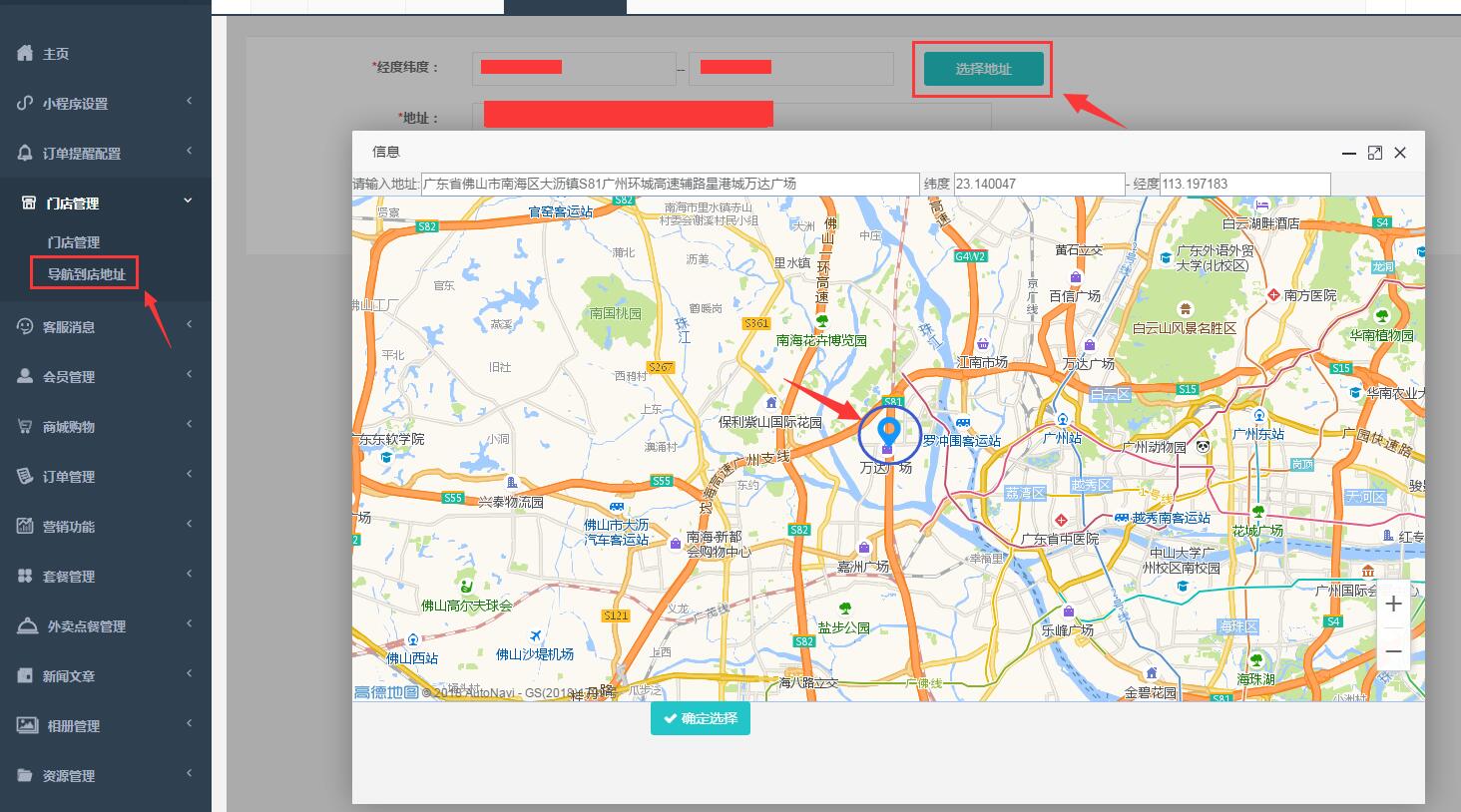Image resolution: width=1461 pixels, height=812 pixels.
Task: Click the 选择地址 button
Action: click(x=983, y=69)
